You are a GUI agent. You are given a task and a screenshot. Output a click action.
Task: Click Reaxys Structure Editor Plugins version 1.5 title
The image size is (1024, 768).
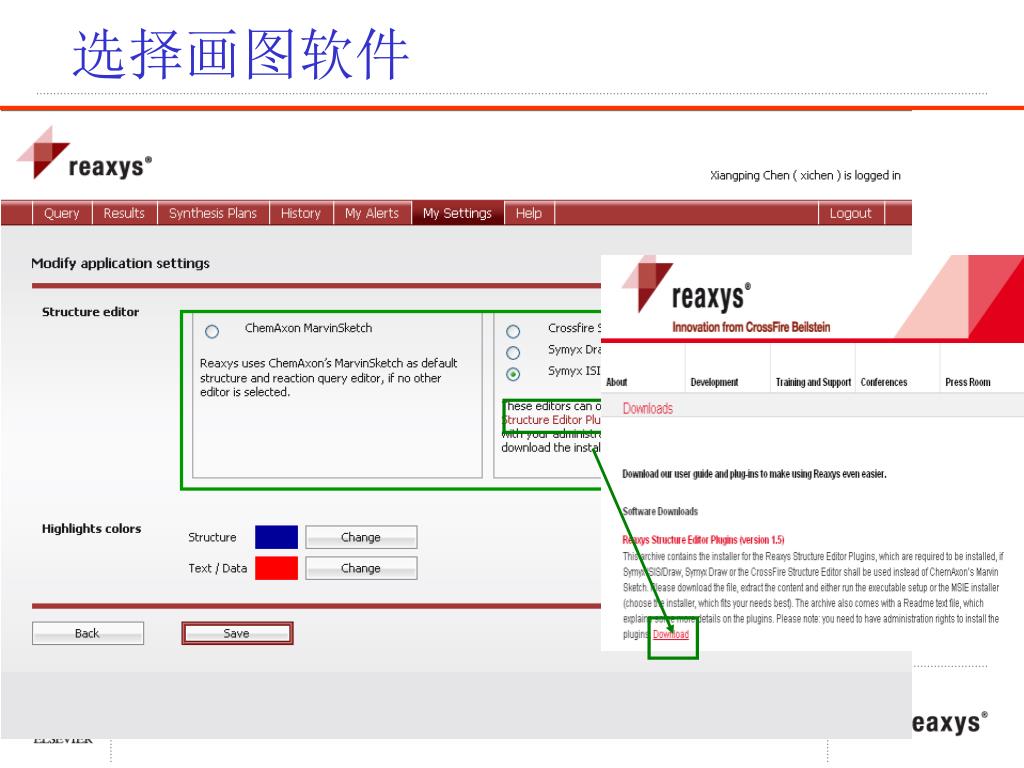[703, 539]
